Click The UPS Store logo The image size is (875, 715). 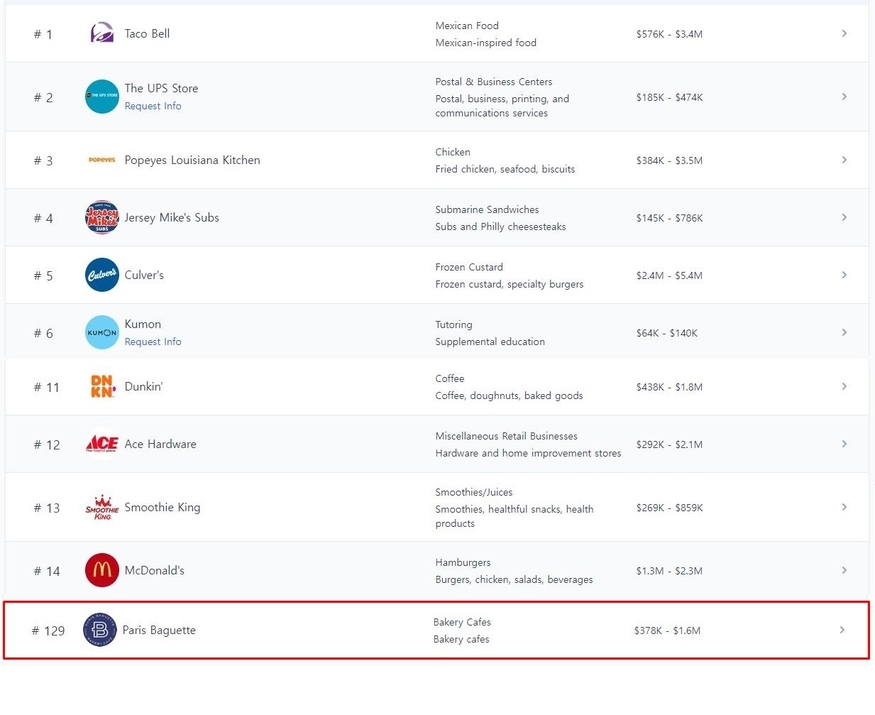pyautogui.click(x=102, y=97)
